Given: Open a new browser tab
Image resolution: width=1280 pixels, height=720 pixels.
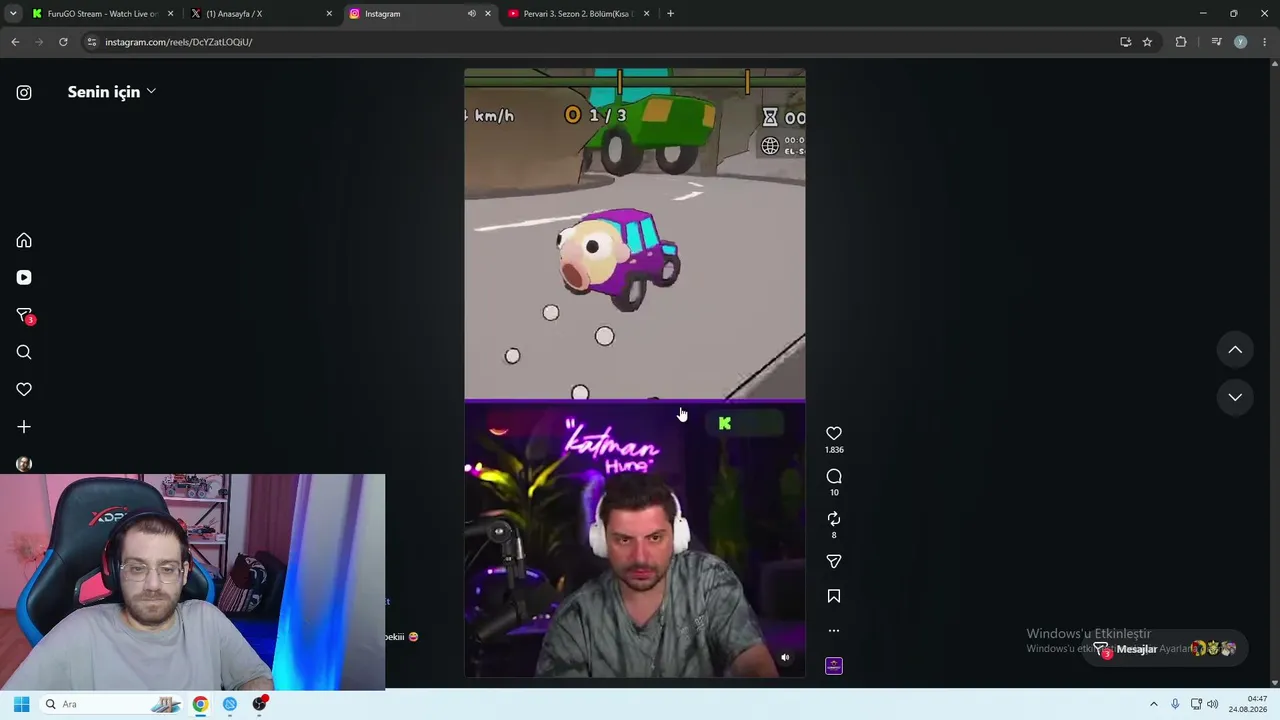Looking at the screenshot, I should tap(670, 14).
